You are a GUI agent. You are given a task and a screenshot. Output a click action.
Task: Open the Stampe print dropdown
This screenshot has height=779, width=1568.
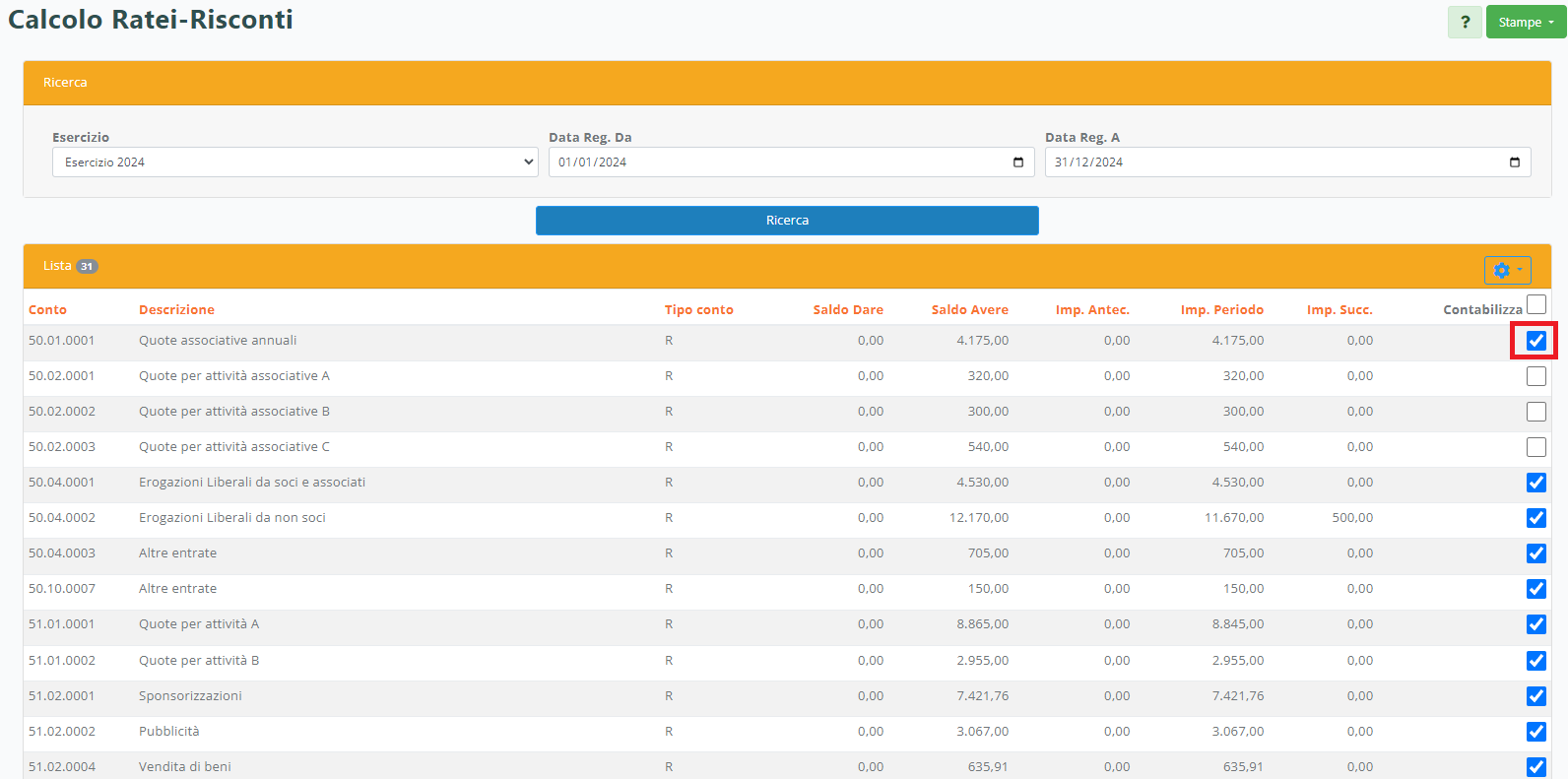point(1525,23)
